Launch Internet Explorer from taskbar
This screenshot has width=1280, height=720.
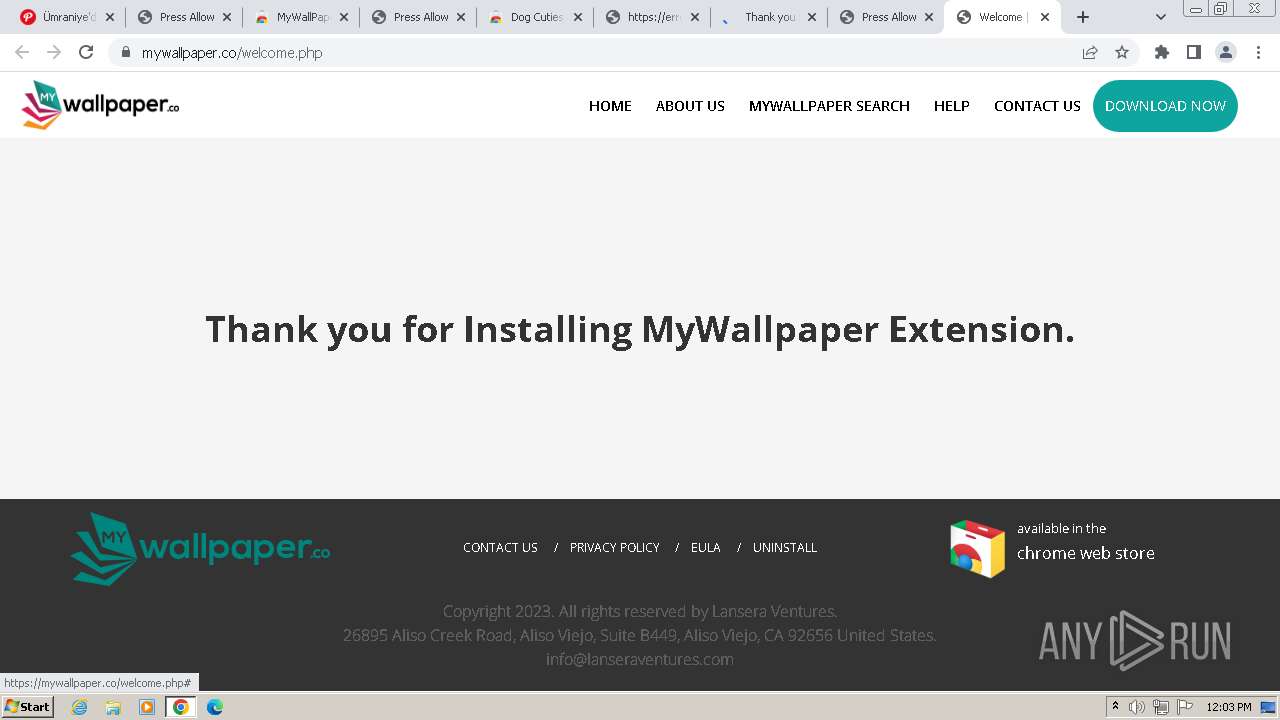(79, 707)
